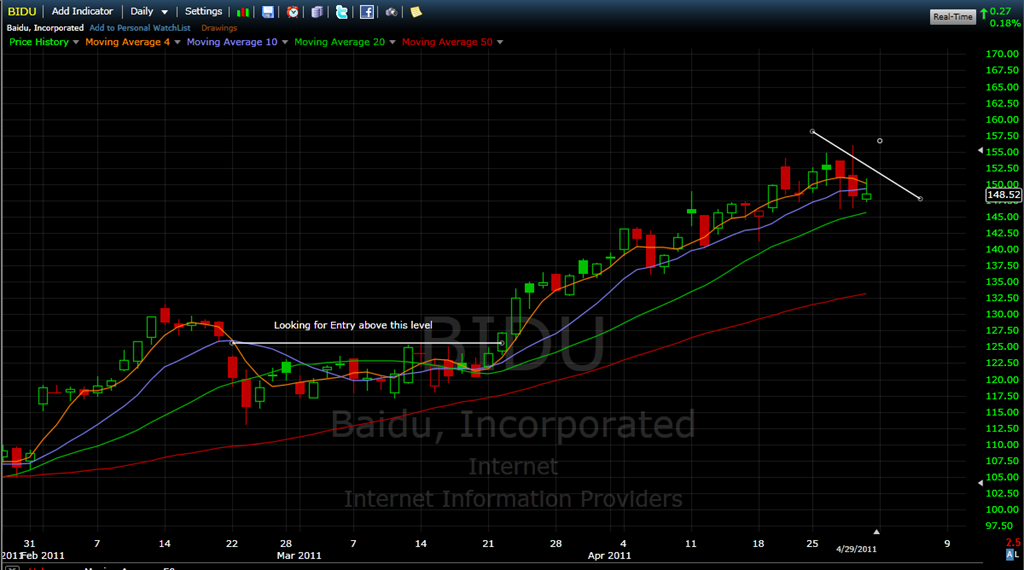The width and height of the screenshot is (1024, 570).
Task: Toggle the Real-Time button
Action: [x=953, y=17]
